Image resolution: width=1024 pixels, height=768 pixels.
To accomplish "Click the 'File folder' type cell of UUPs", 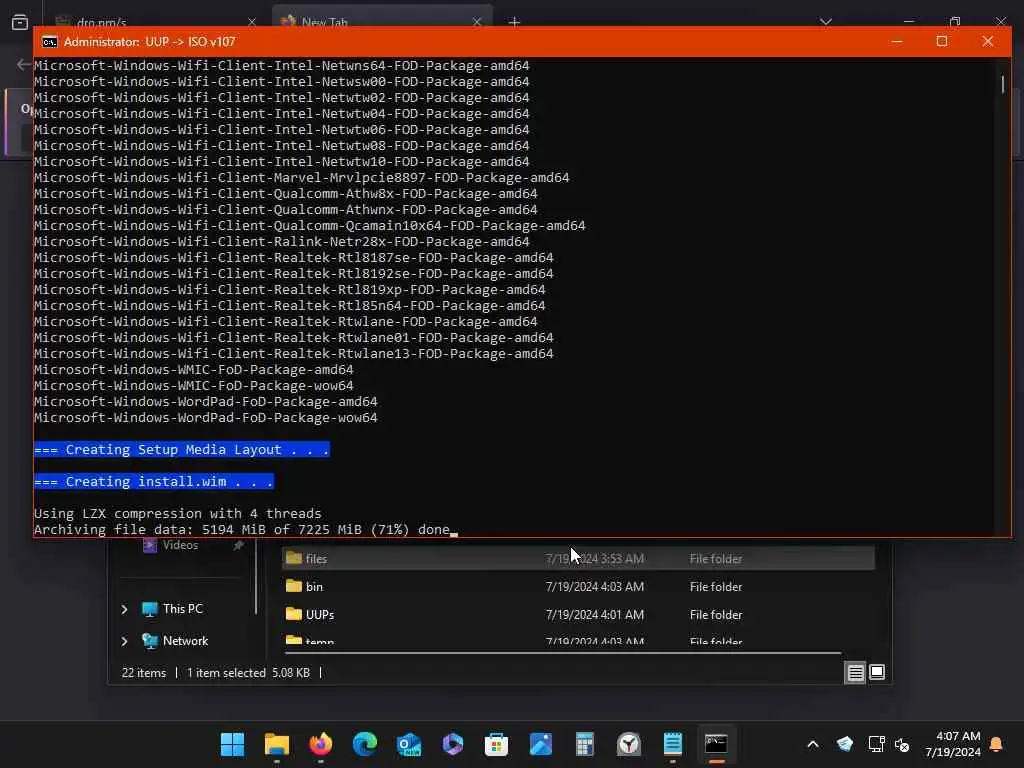I will 716,615.
